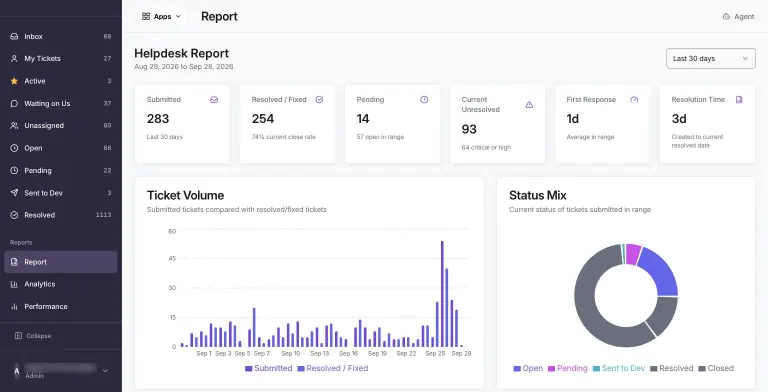Click the Sent to Dev paper plane icon
The width and height of the screenshot is (768, 392).
[14, 193]
